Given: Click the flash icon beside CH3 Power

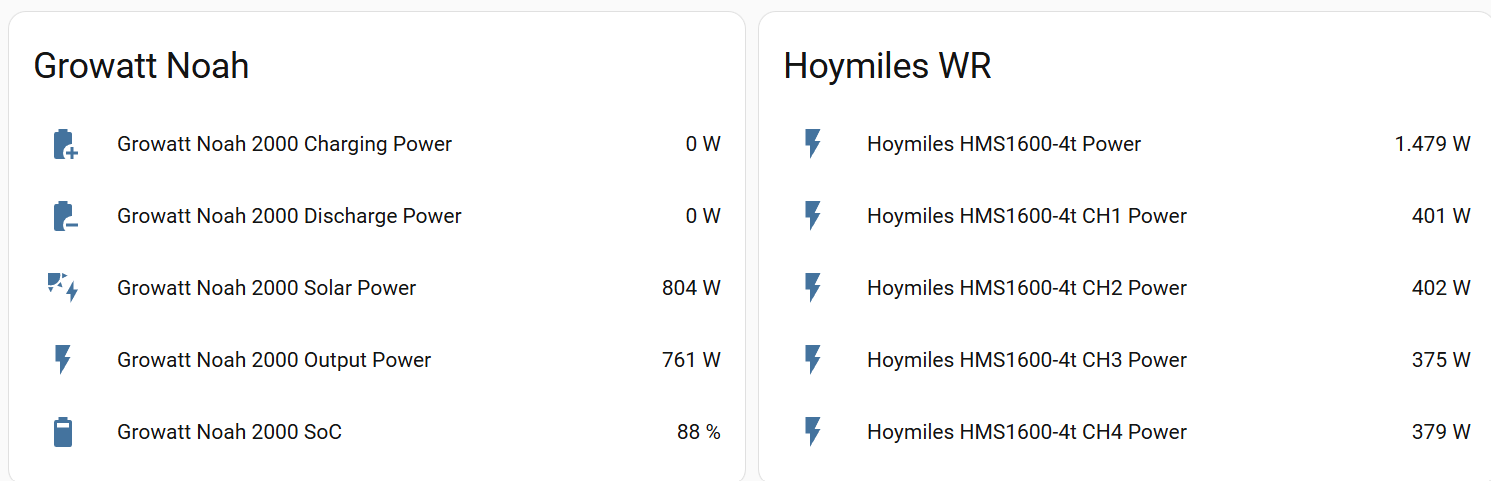Looking at the screenshot, I should point(813,360).
